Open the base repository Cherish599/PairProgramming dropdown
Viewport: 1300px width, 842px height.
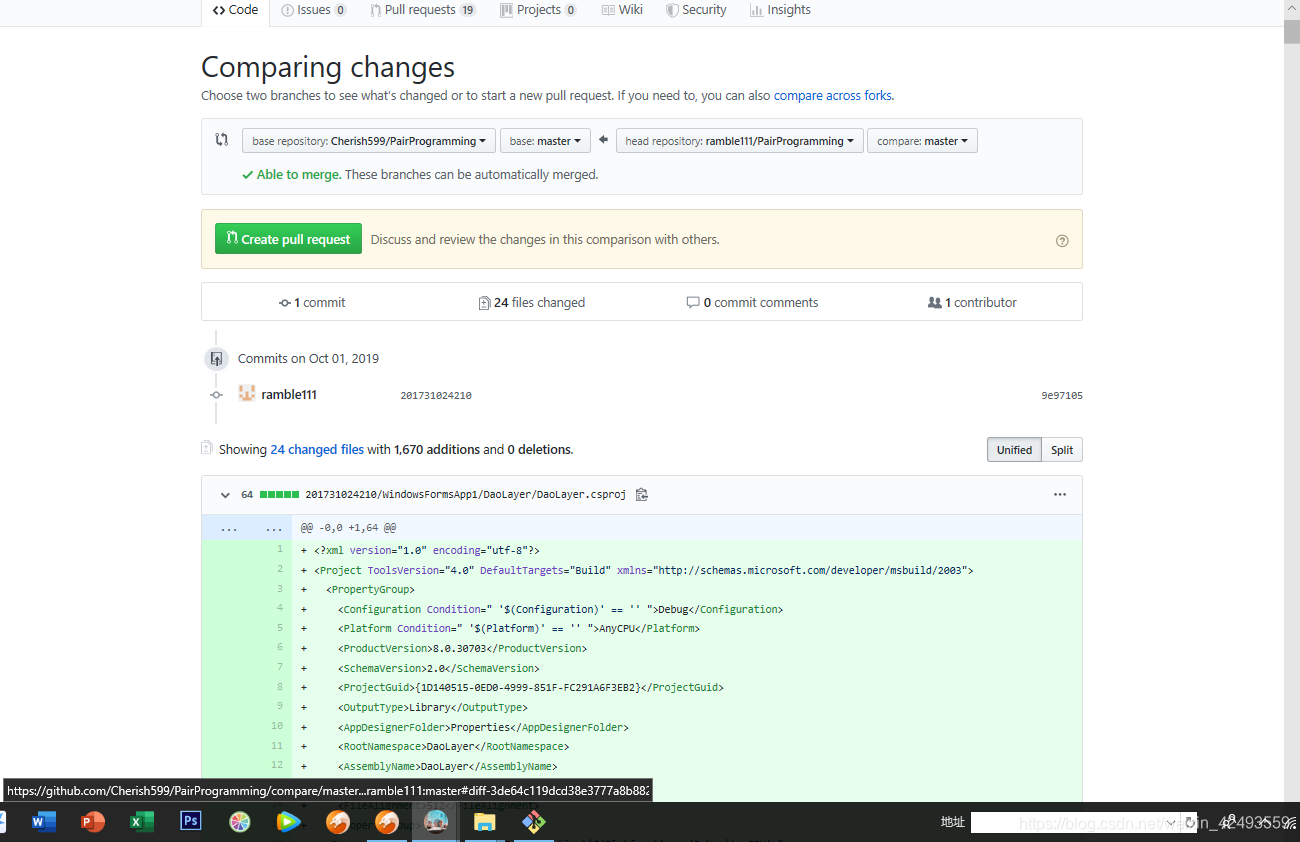coord(369,141)
